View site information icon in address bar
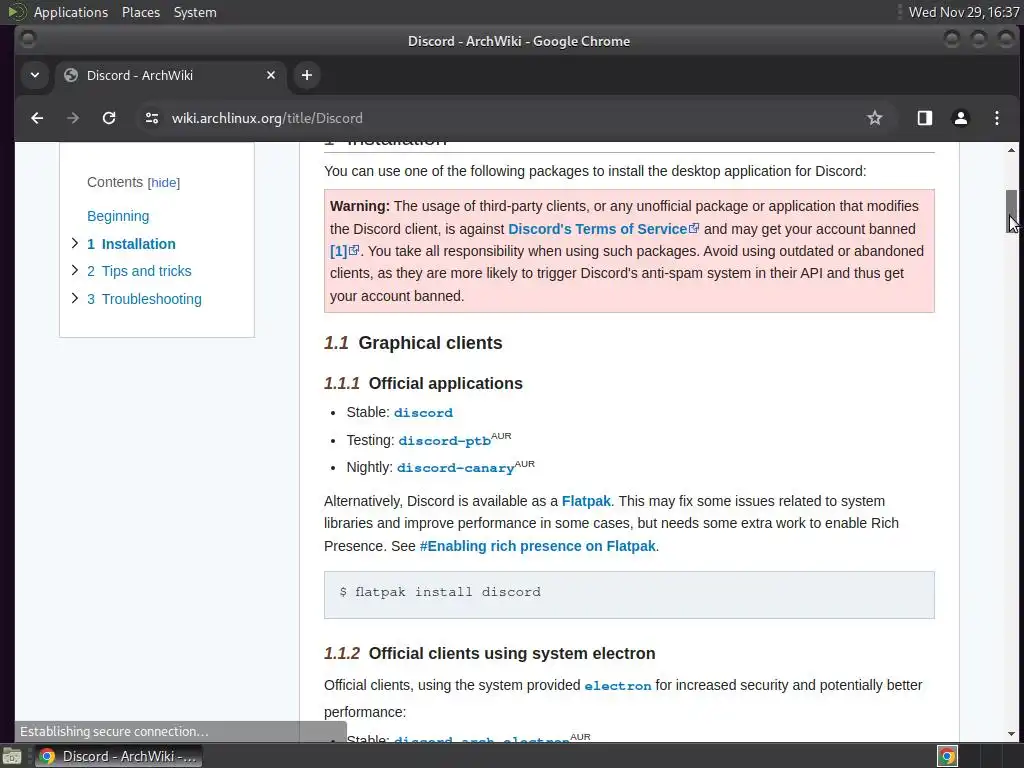The width and height of the screenshot is (1024, 768). tap(152, 118)
